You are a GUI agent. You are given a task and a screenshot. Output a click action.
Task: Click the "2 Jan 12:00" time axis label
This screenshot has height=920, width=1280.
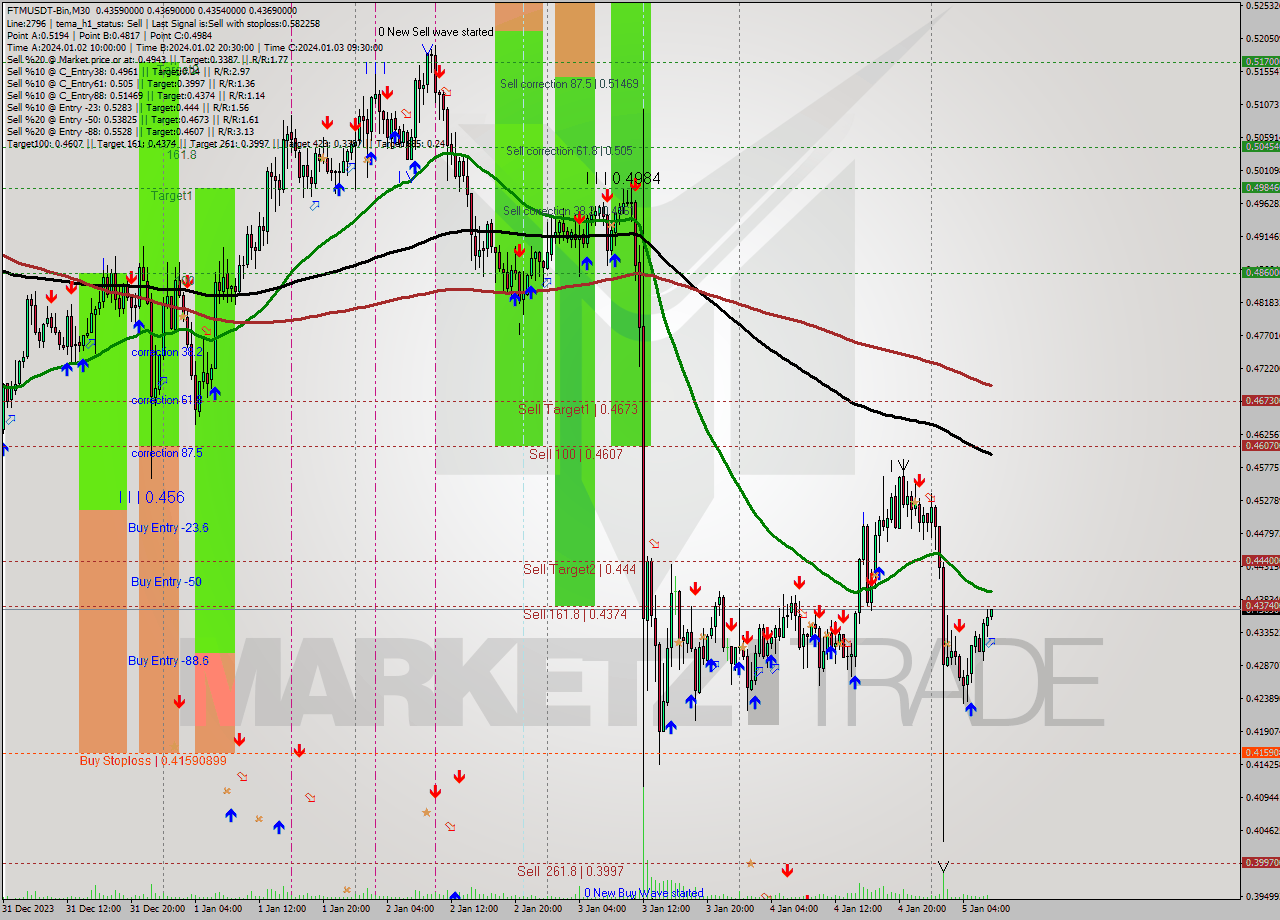tap(475, 909)
